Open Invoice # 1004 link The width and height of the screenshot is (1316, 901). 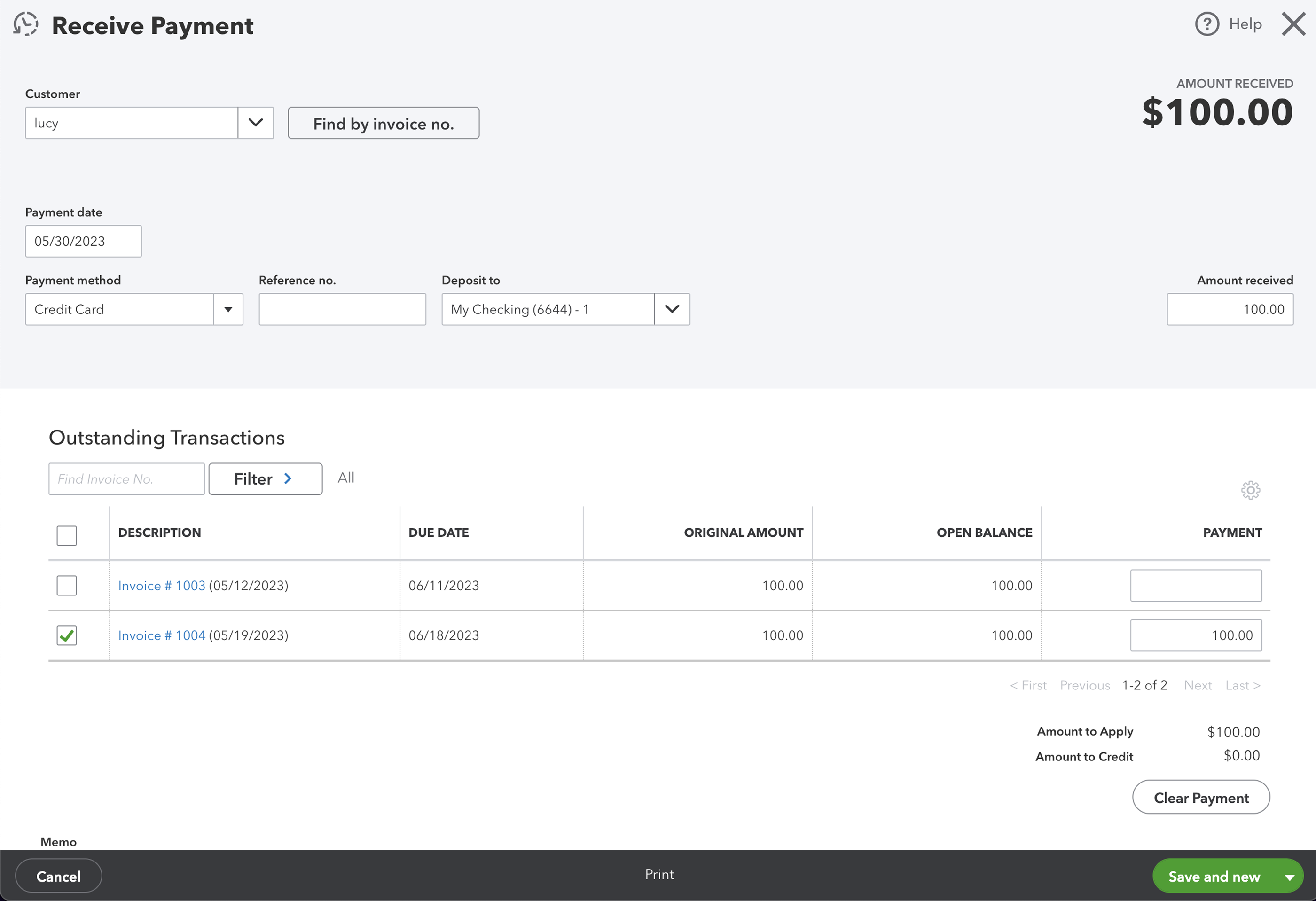click(x=161, y=635)
